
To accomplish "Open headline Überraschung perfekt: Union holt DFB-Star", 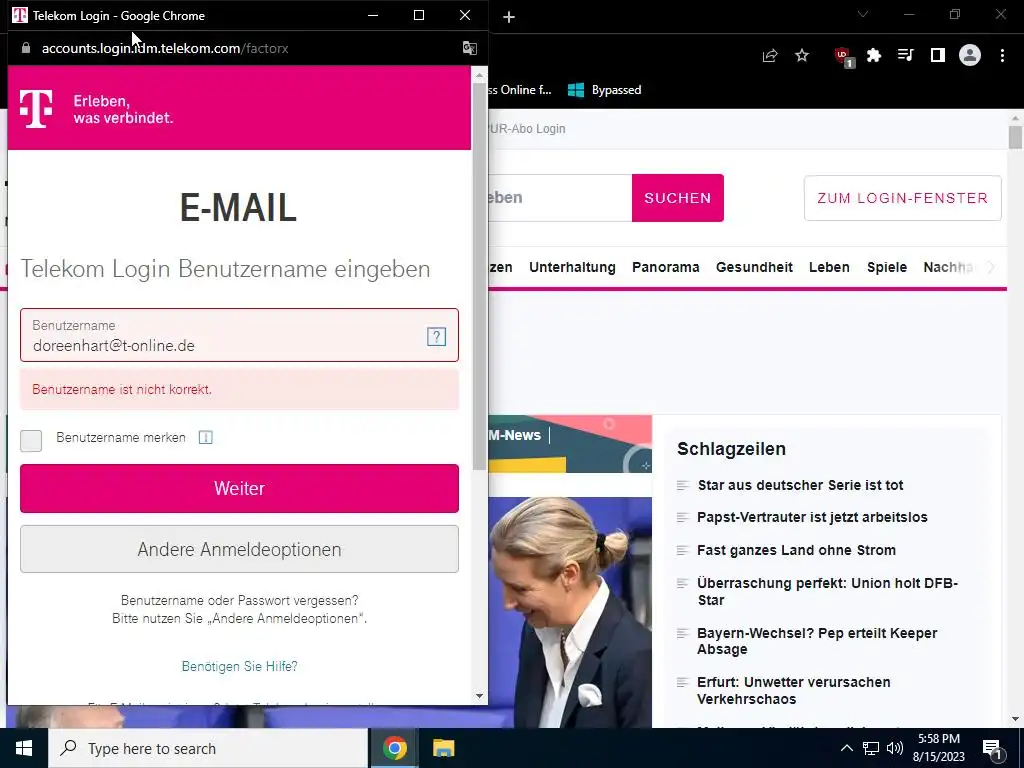I will click(827, 591).
